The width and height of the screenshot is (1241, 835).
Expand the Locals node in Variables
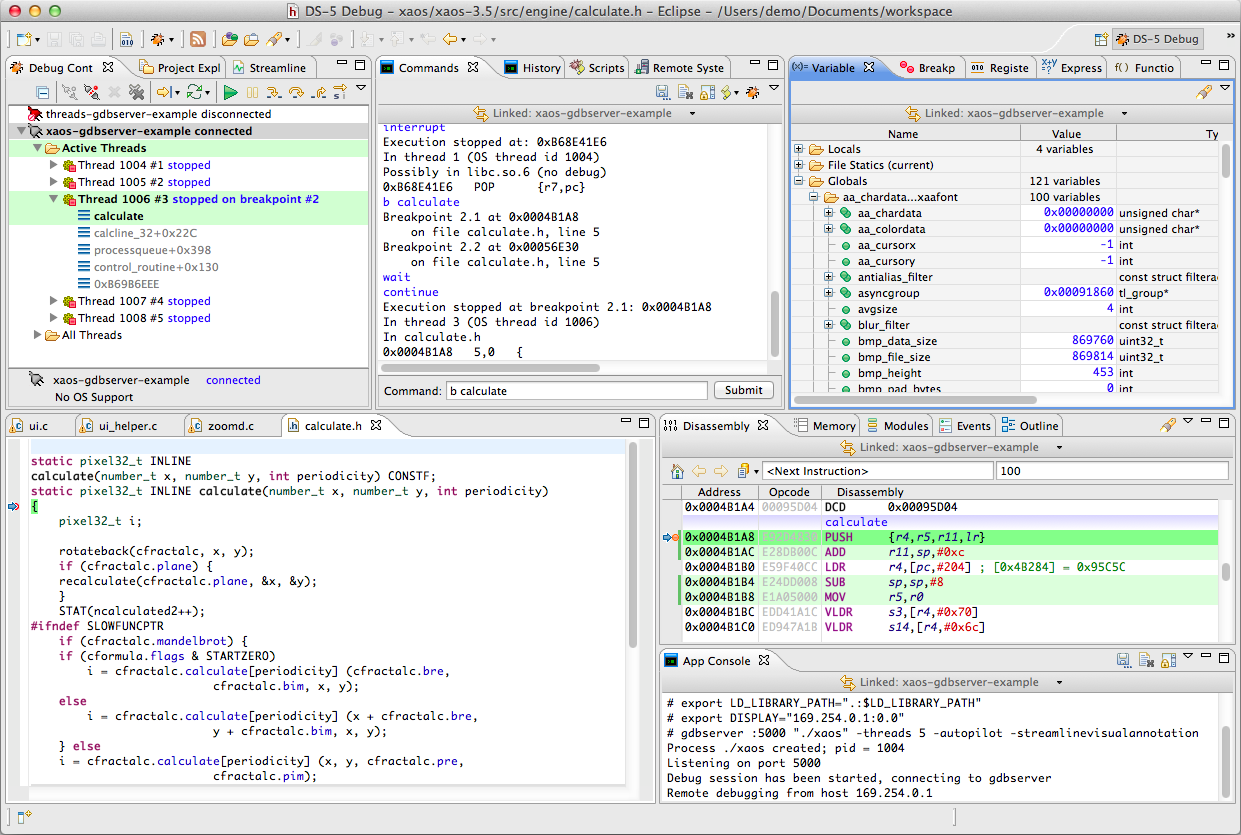click(x=799, y=149)
